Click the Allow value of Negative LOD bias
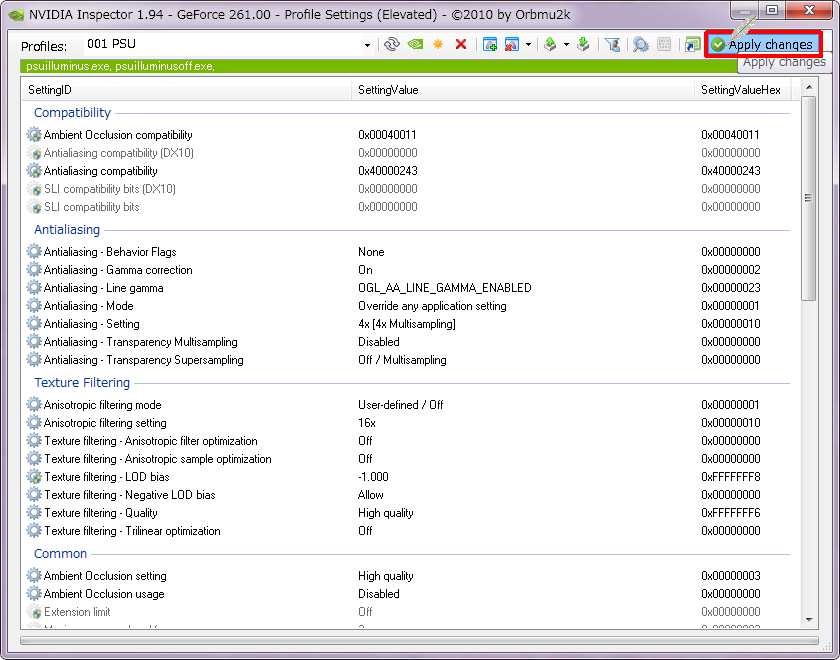Viewport: 840px width, 660px height. [371, 494]
